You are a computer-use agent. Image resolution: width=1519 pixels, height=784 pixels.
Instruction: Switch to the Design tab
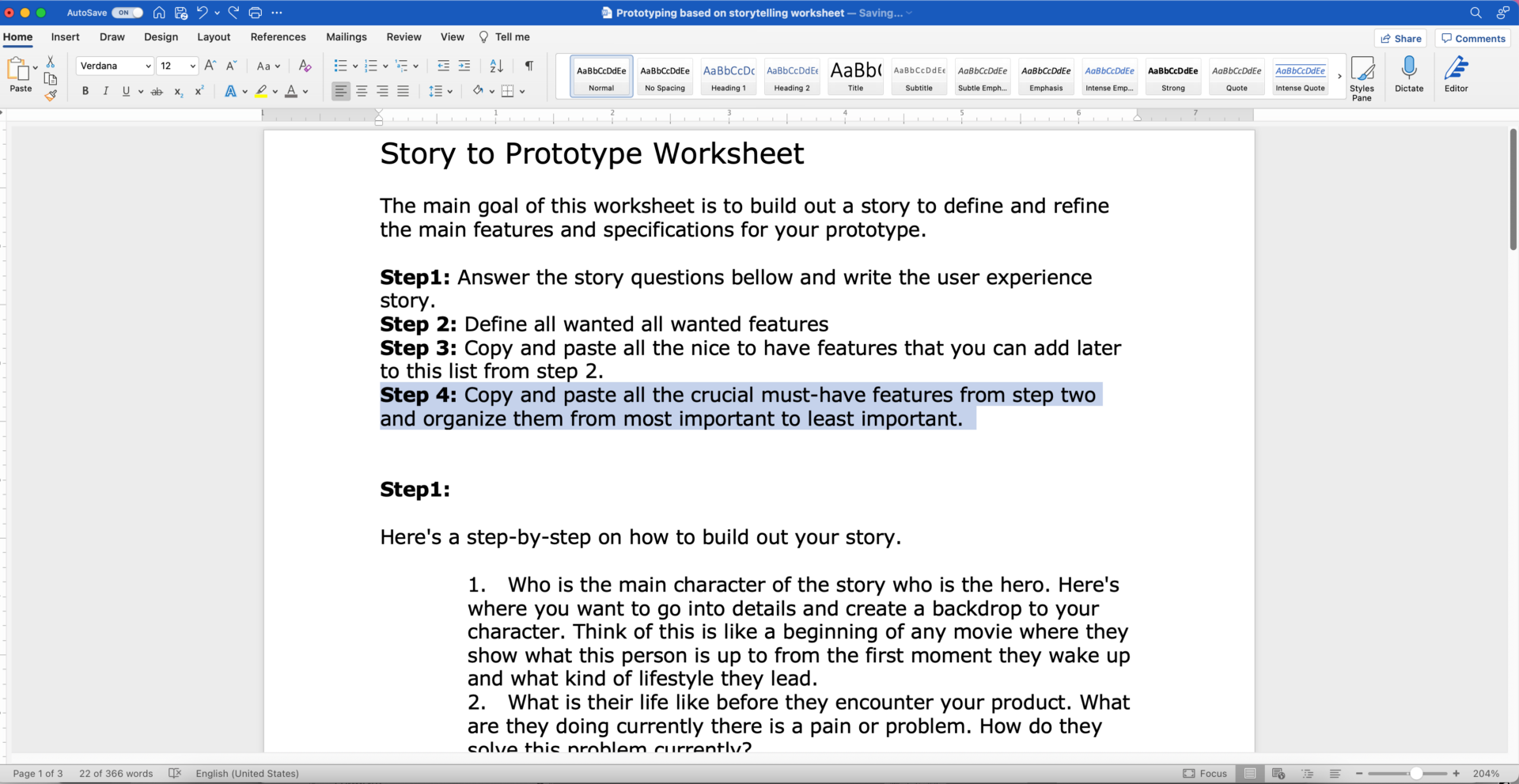(x=161, y=37)
